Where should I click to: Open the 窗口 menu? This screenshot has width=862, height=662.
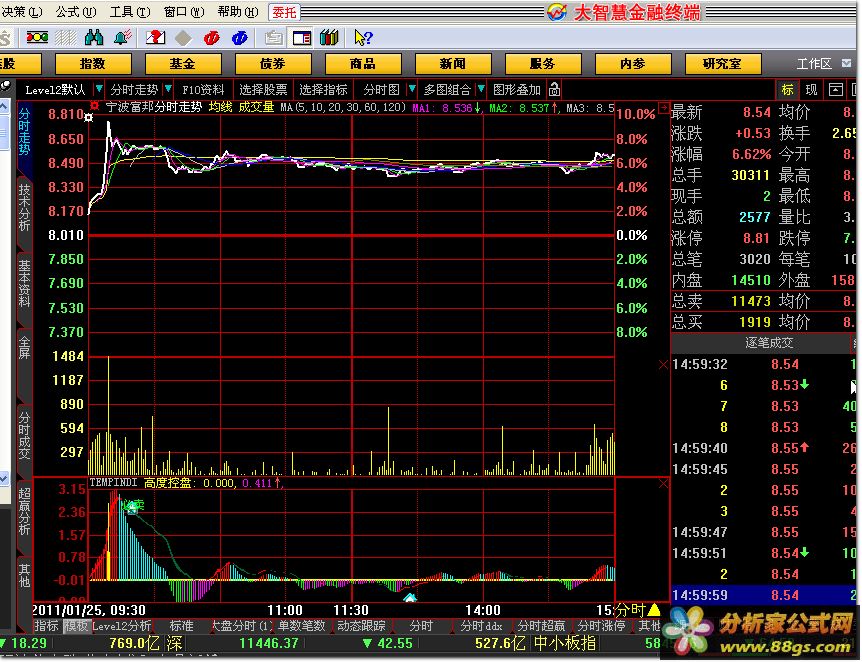pyautogui.click(x=184, y=12)
